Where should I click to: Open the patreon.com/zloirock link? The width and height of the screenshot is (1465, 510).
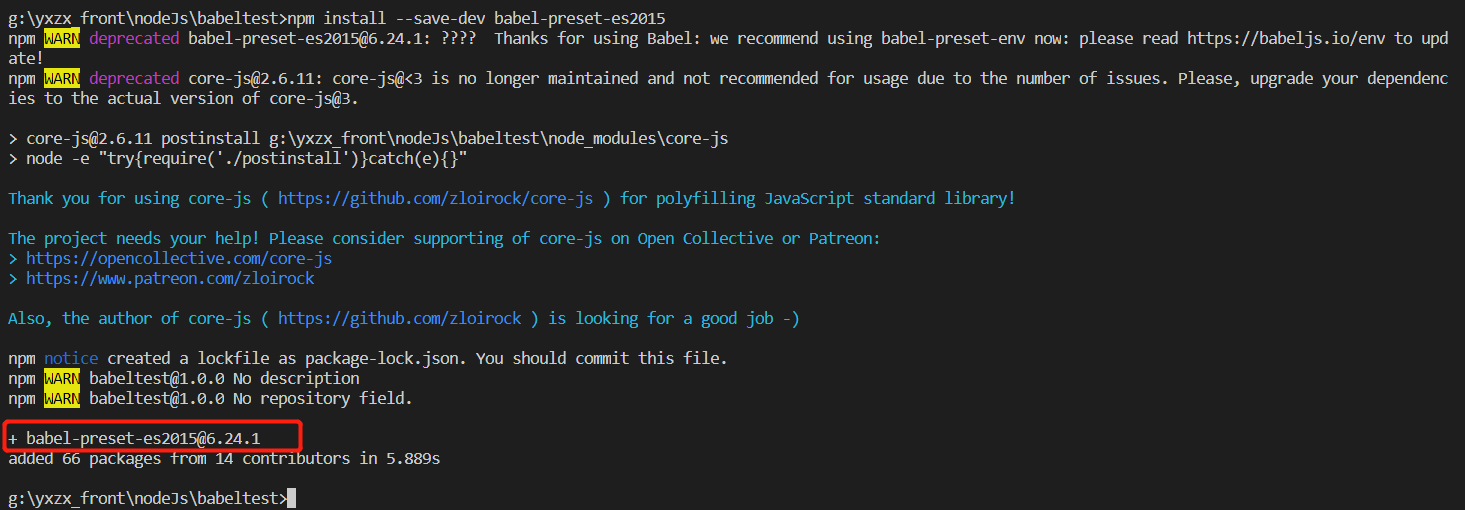coord(170,278)
